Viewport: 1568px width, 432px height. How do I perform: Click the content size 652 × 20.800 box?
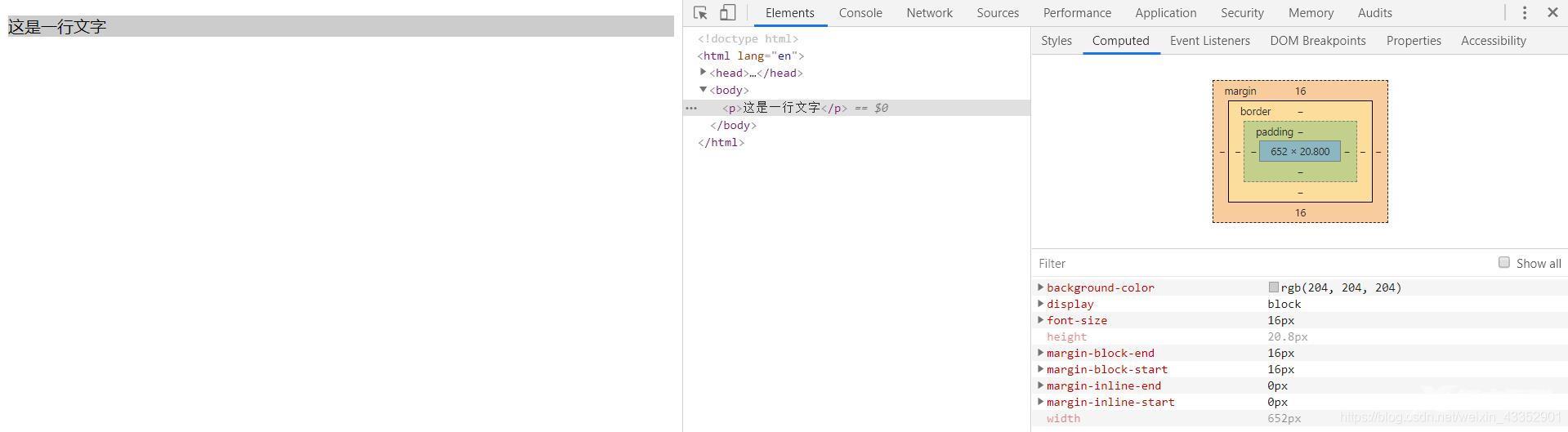point(1299,151)
